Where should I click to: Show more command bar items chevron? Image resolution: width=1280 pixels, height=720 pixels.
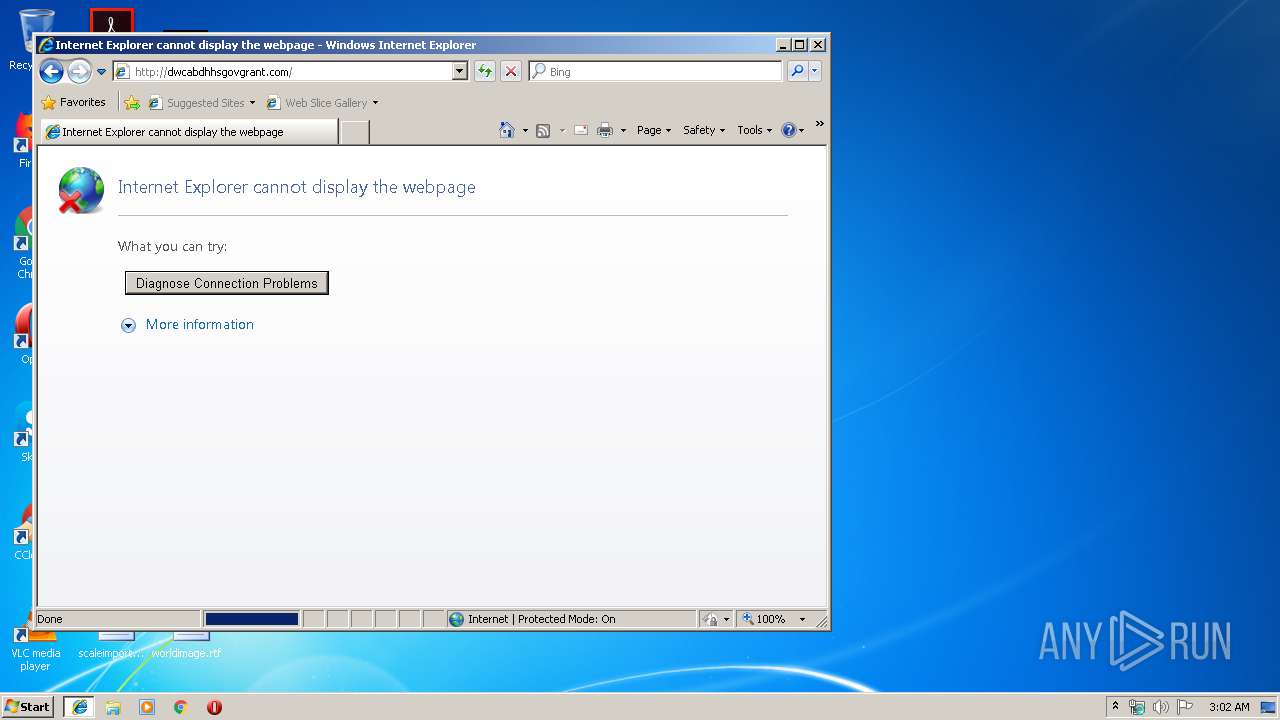pyautogui.click(x=819, y=124)
